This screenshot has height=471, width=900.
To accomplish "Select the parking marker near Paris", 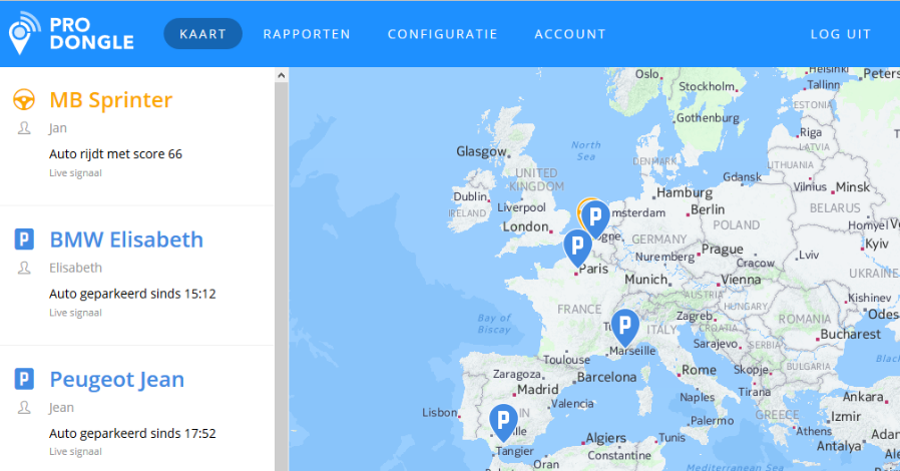I will click(577, 245).
